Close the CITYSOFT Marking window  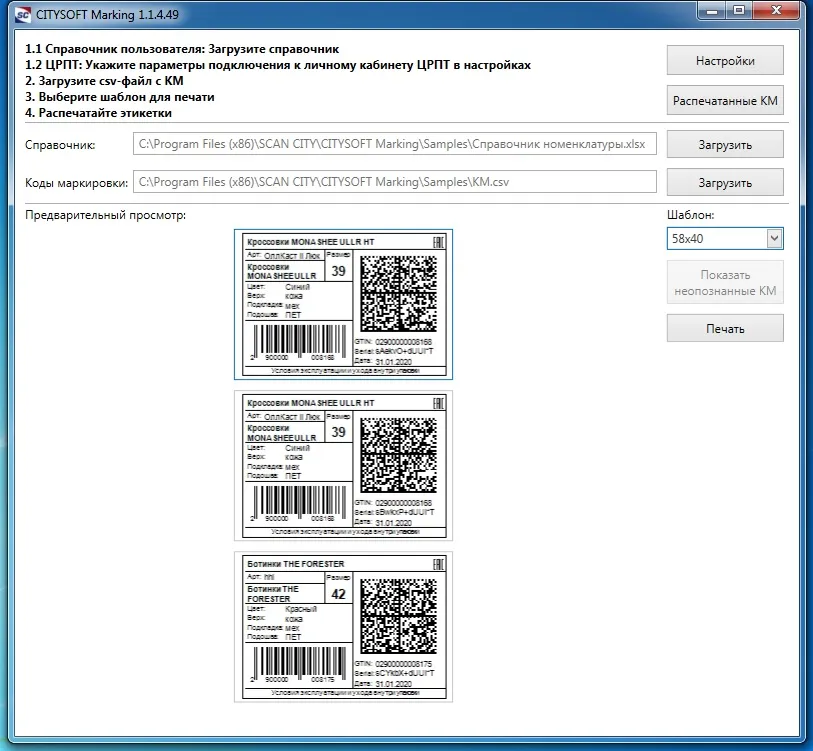coord(776,11)
